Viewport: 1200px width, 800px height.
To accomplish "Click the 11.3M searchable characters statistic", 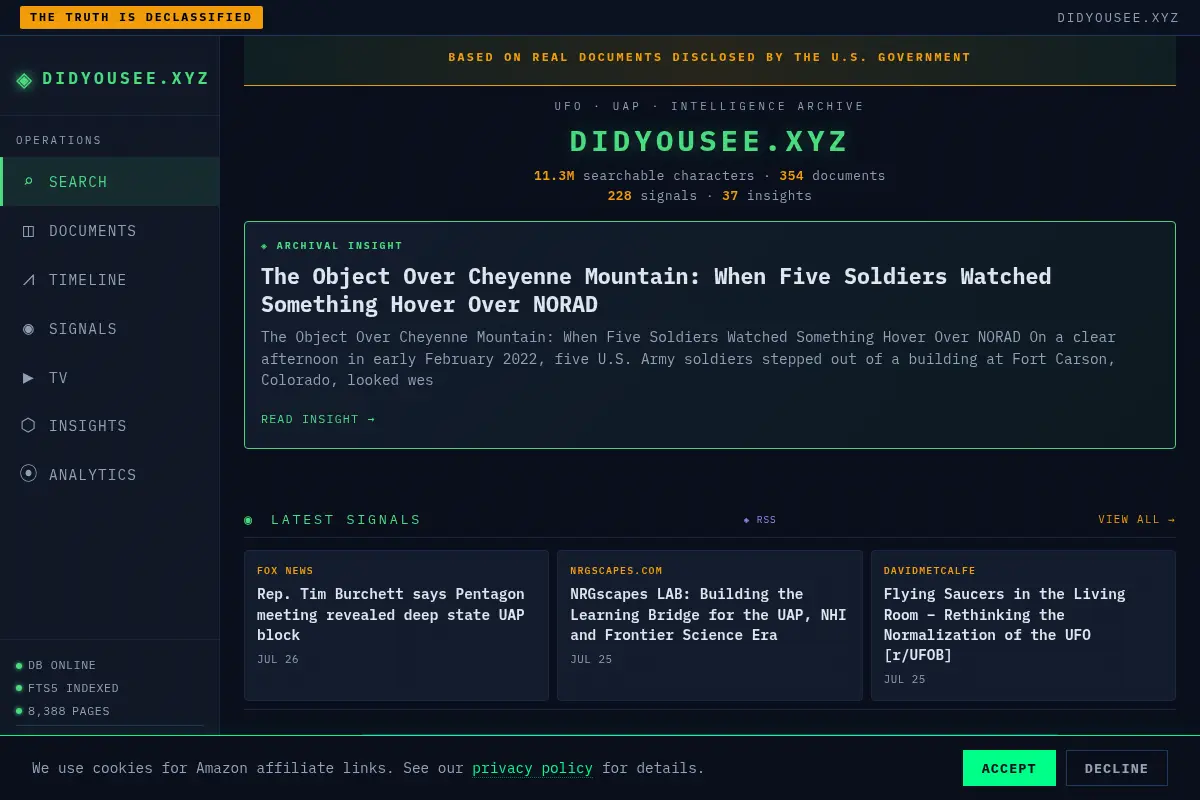I will click(x=644, y=176).
